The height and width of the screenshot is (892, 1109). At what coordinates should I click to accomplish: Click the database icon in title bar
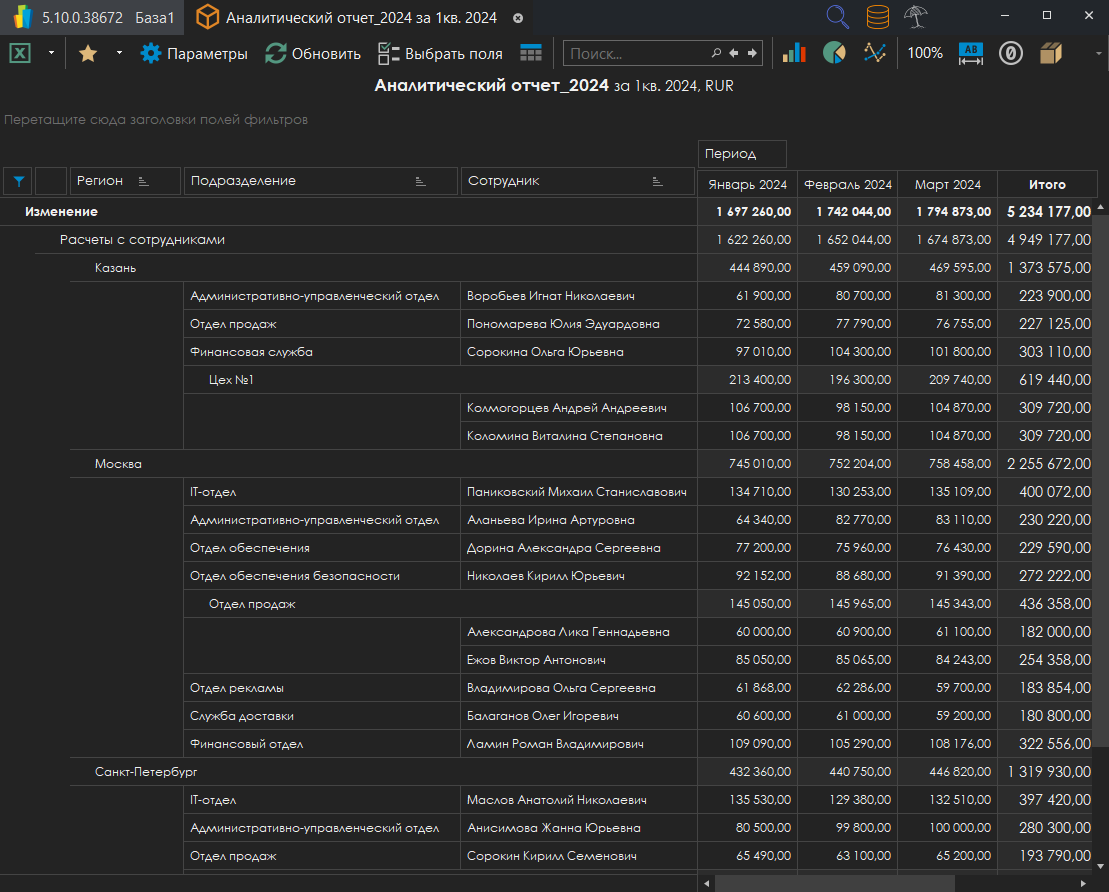tap(877, 17)
